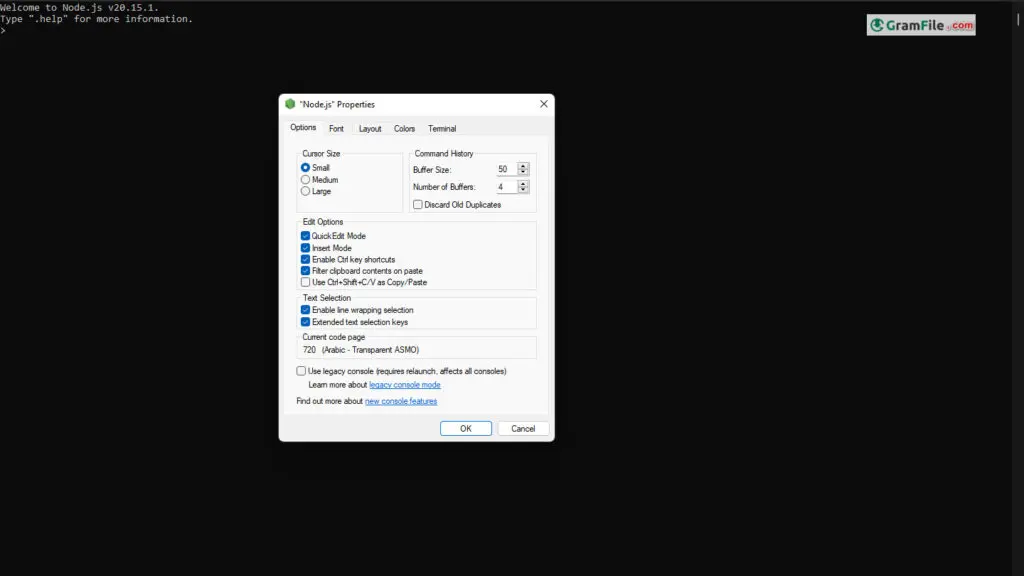Open the legacy console mode link

pyautogui.click(x=405, y=385)
